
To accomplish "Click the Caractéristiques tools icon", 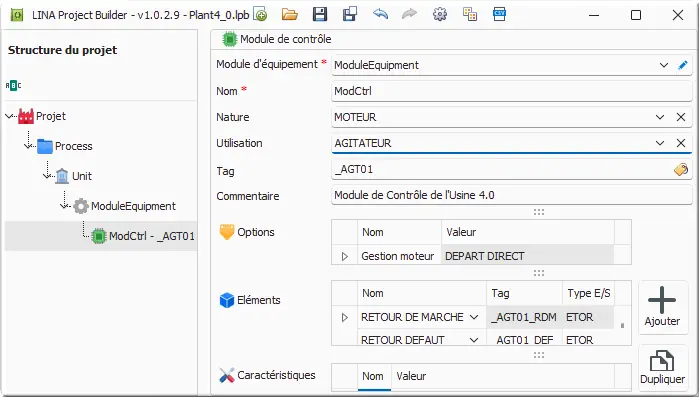I will click(227, 376).
